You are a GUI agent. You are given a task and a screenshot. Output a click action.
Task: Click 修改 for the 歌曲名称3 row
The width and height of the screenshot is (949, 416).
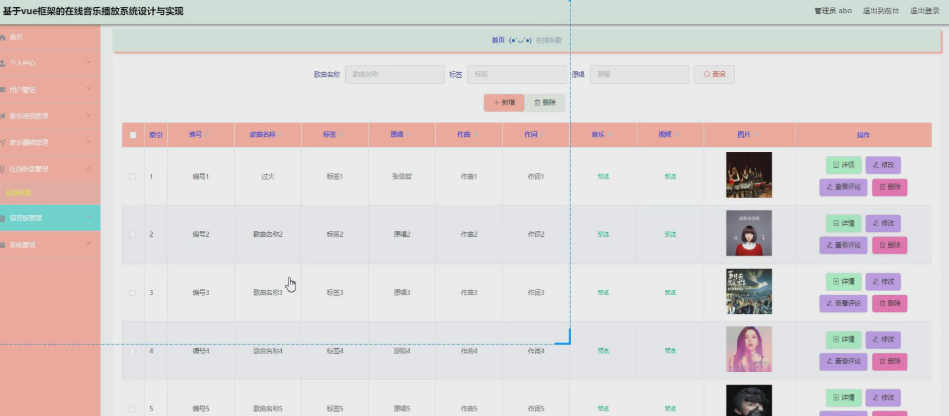[x=883, y=282]
